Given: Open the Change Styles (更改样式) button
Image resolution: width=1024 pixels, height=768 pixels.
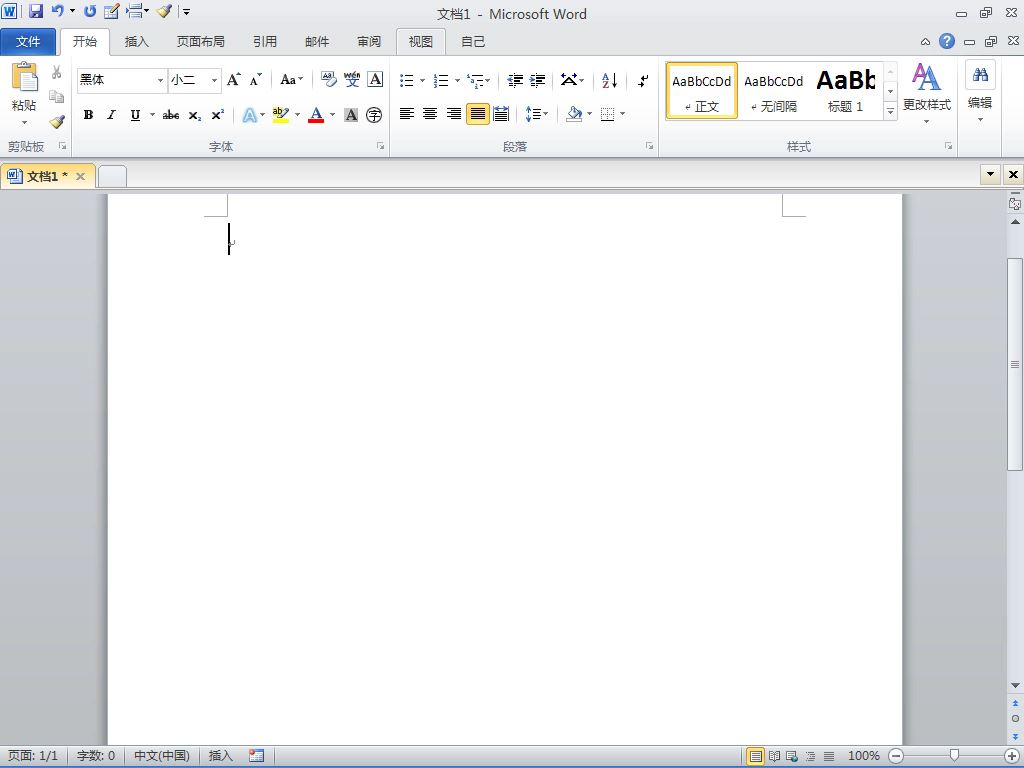Looking at the screenshot, I should click(926, 94).
